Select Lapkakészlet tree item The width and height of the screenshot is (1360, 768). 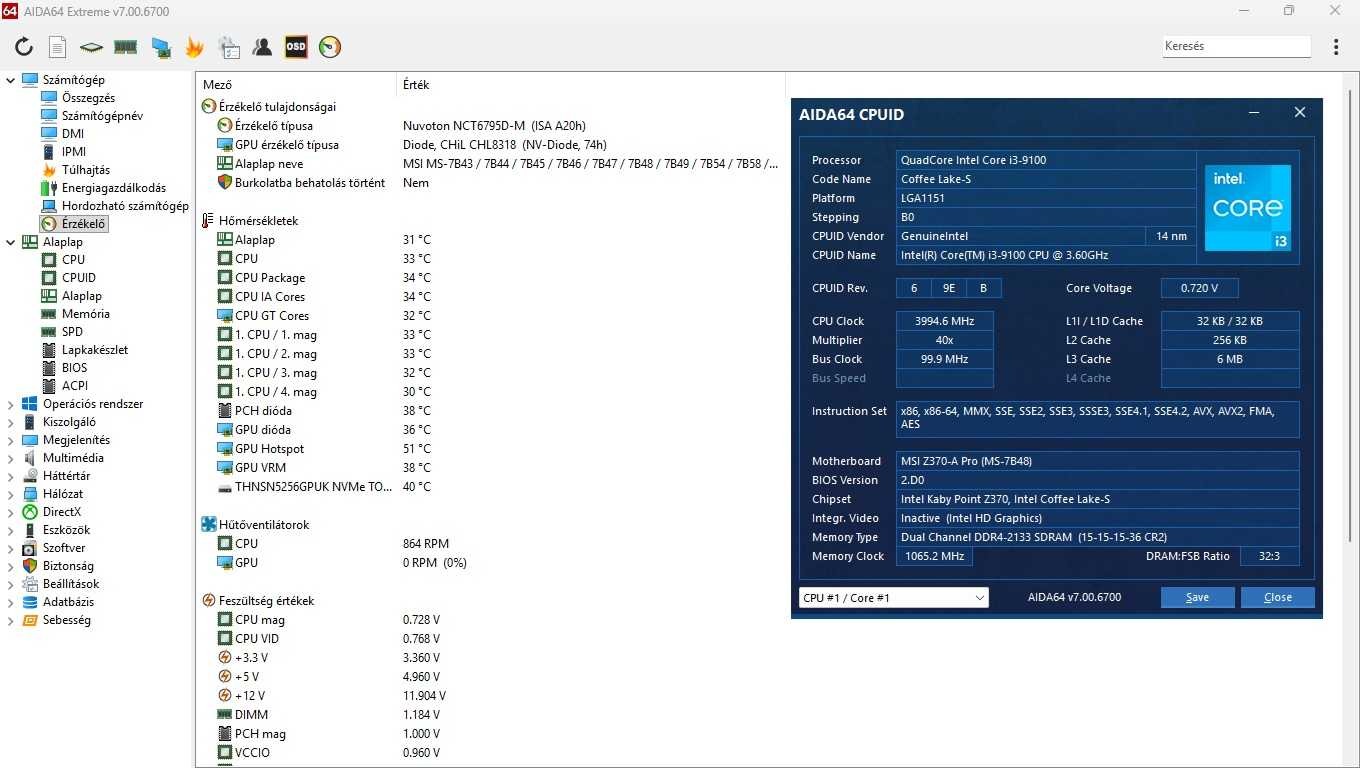[x=95, y=350]
